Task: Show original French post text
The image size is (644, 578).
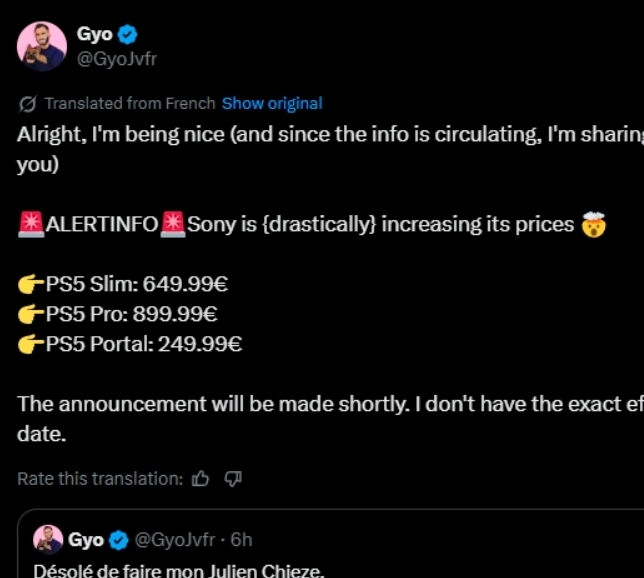Action: (272, 103)
